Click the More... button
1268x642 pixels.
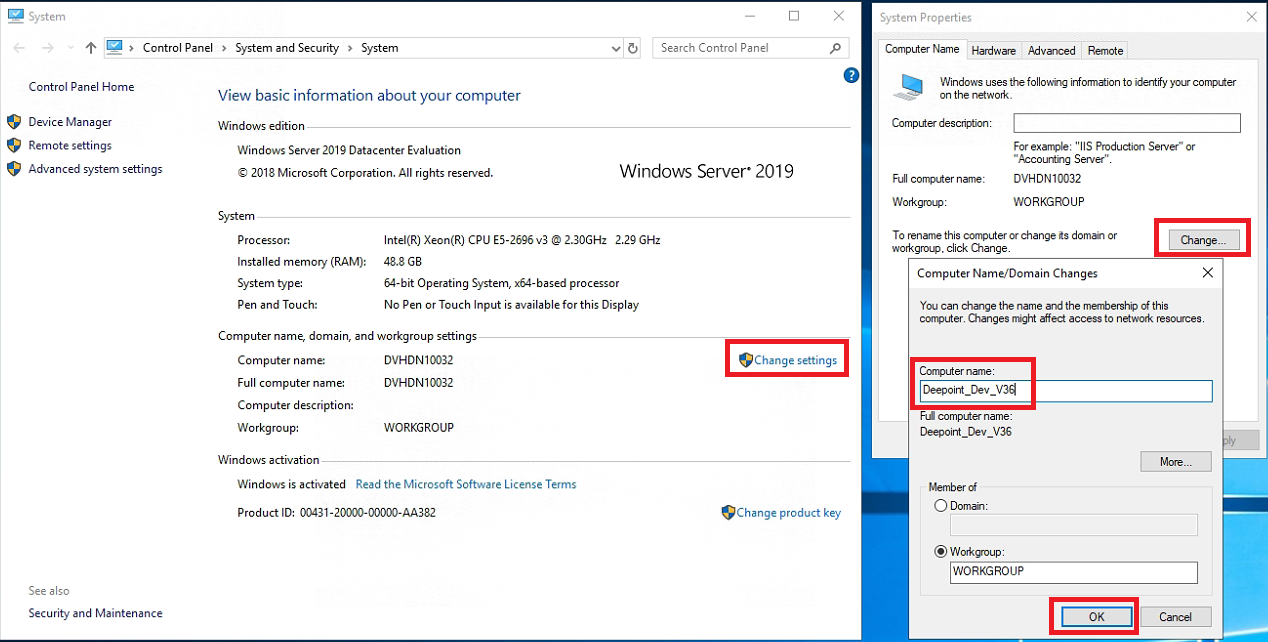coord(1175,462)
